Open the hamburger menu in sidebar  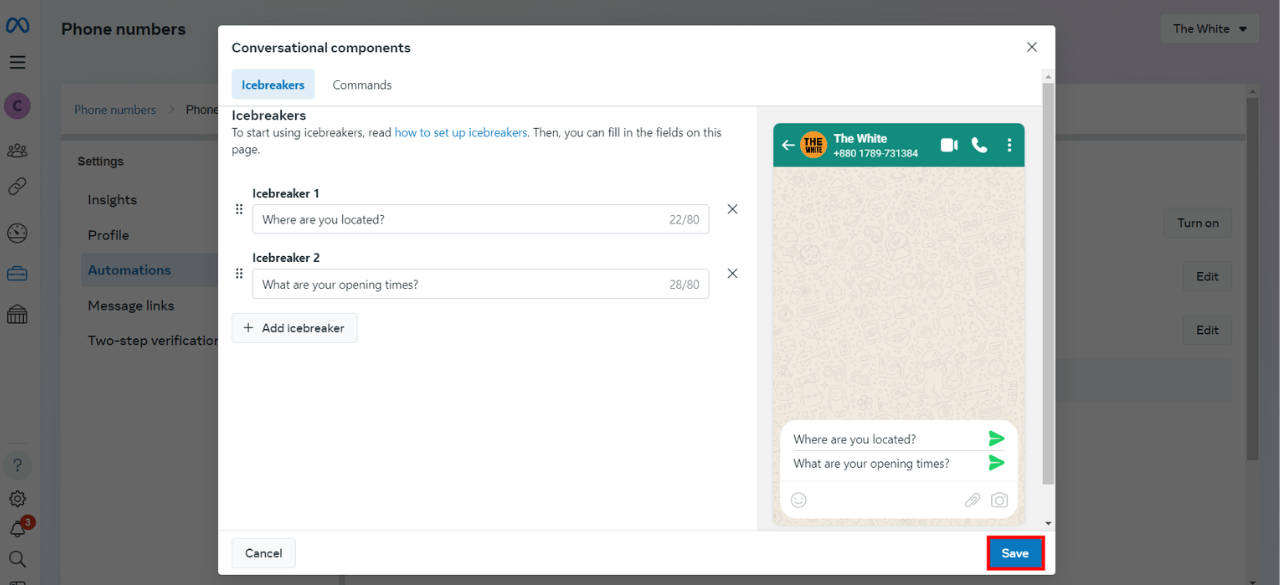17,62
